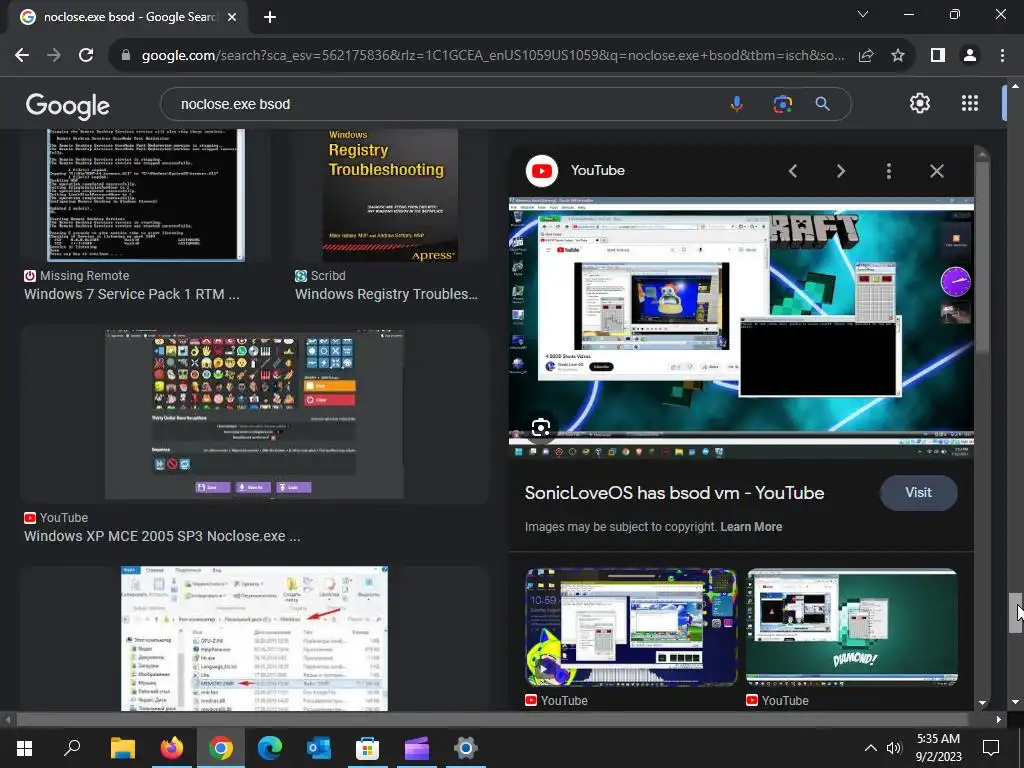Open the large preview image
Image resolution: width=1024 pixels, height=768 pixels.
pyautogui.click(x=741, y=327)
